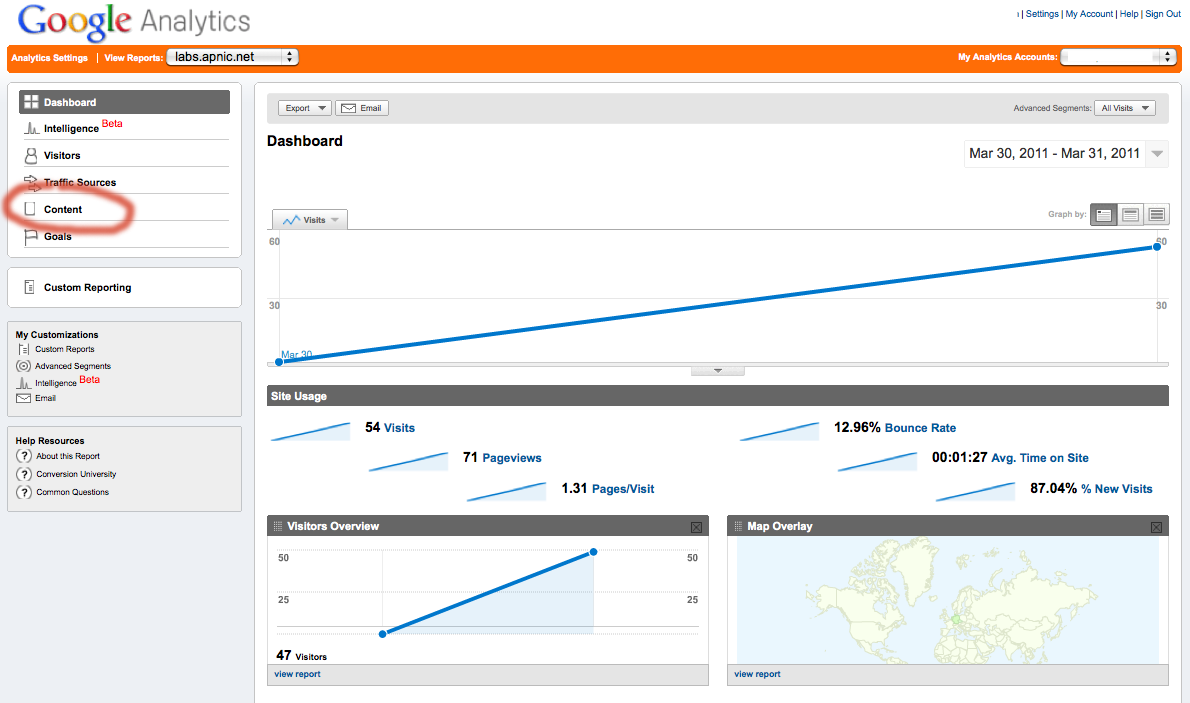Open Custom Reporting
The image size is (1190, 703).
pos(87,288)
